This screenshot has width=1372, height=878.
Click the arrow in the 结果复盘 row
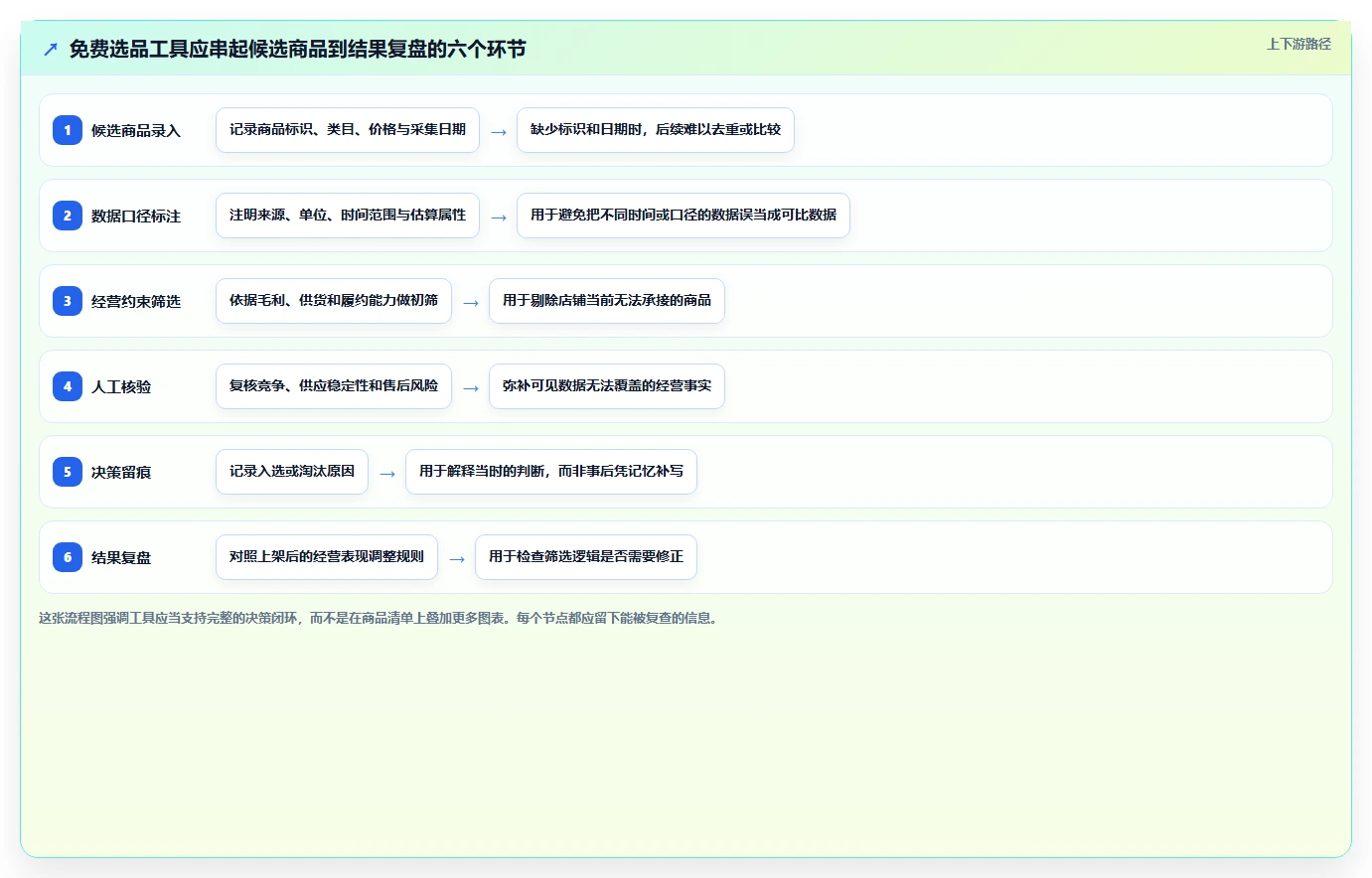(457, 559)
